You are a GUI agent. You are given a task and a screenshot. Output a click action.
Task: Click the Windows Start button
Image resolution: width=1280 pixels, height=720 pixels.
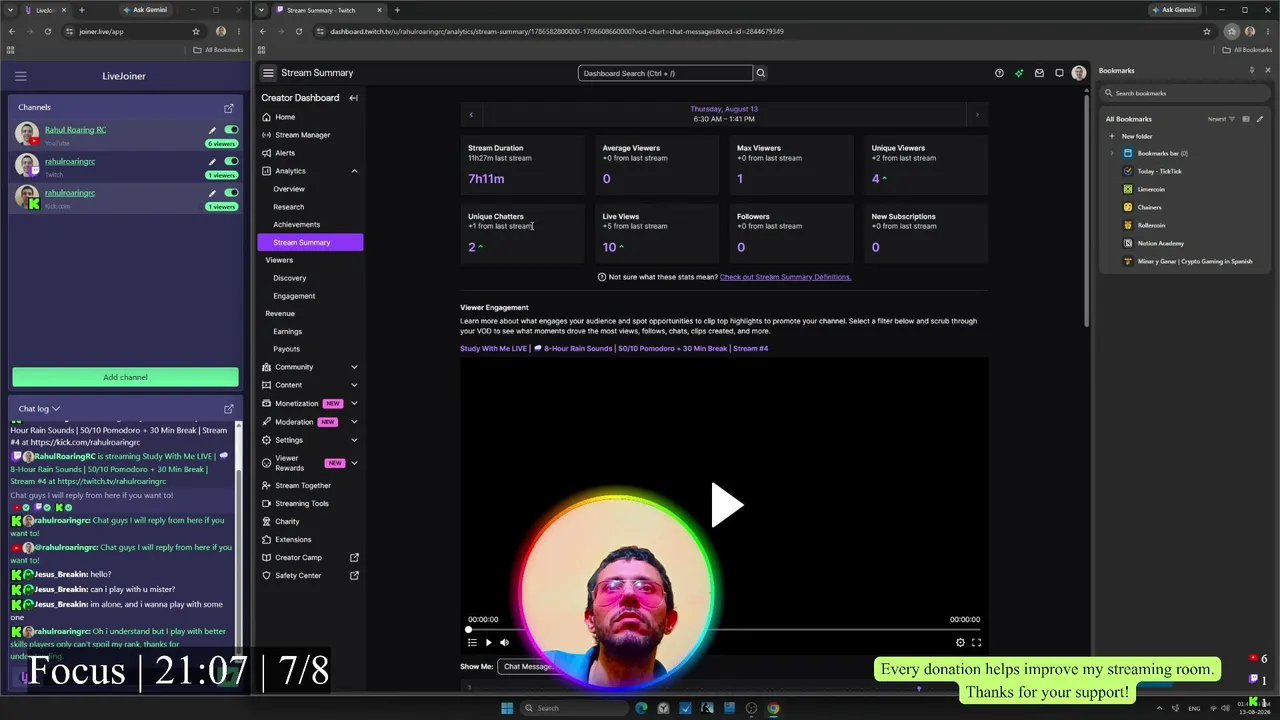(507, 708)
